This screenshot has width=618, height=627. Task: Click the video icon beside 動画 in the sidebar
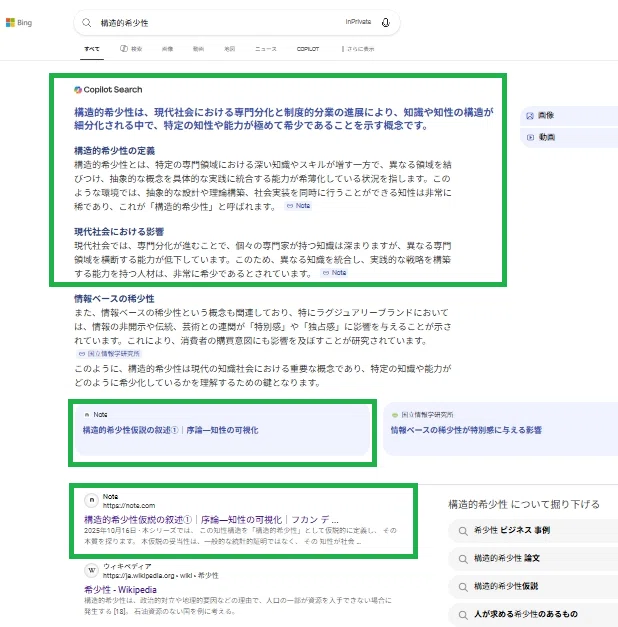[x=530, y=138]
